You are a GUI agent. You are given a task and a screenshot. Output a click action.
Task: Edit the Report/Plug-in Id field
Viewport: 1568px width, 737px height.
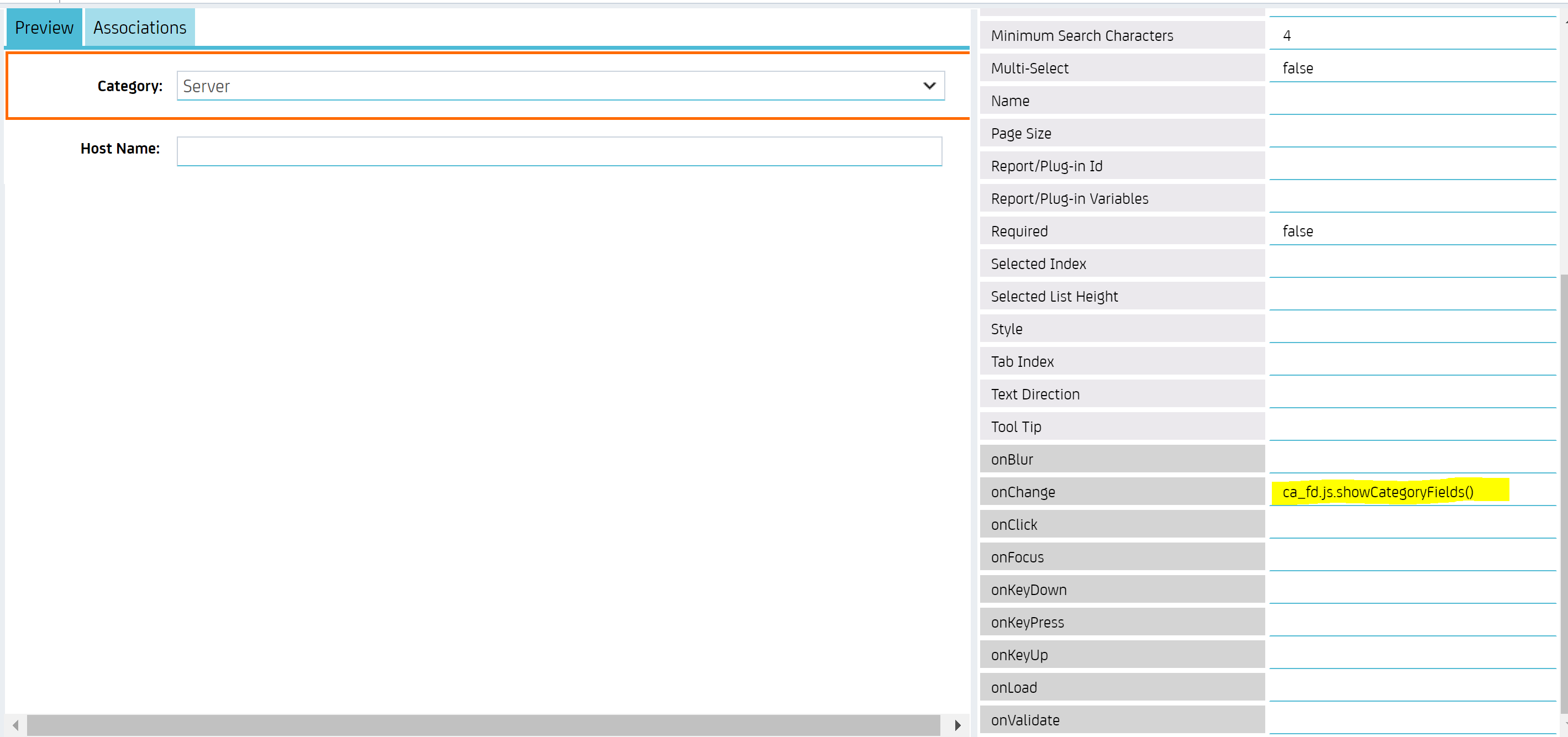pyautogui.click(x=1412, y=166)
